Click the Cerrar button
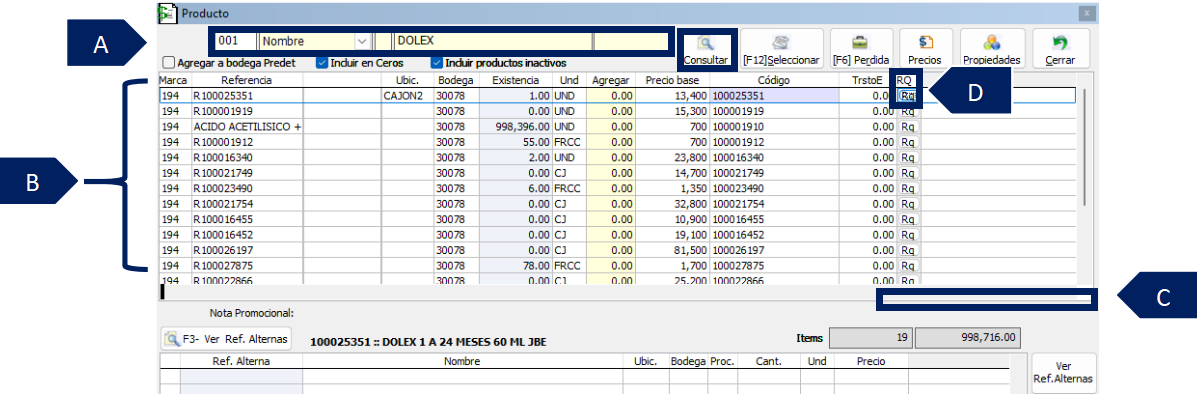The height and width of the screenshot is (394, 1197). (x=1060, y=50)
